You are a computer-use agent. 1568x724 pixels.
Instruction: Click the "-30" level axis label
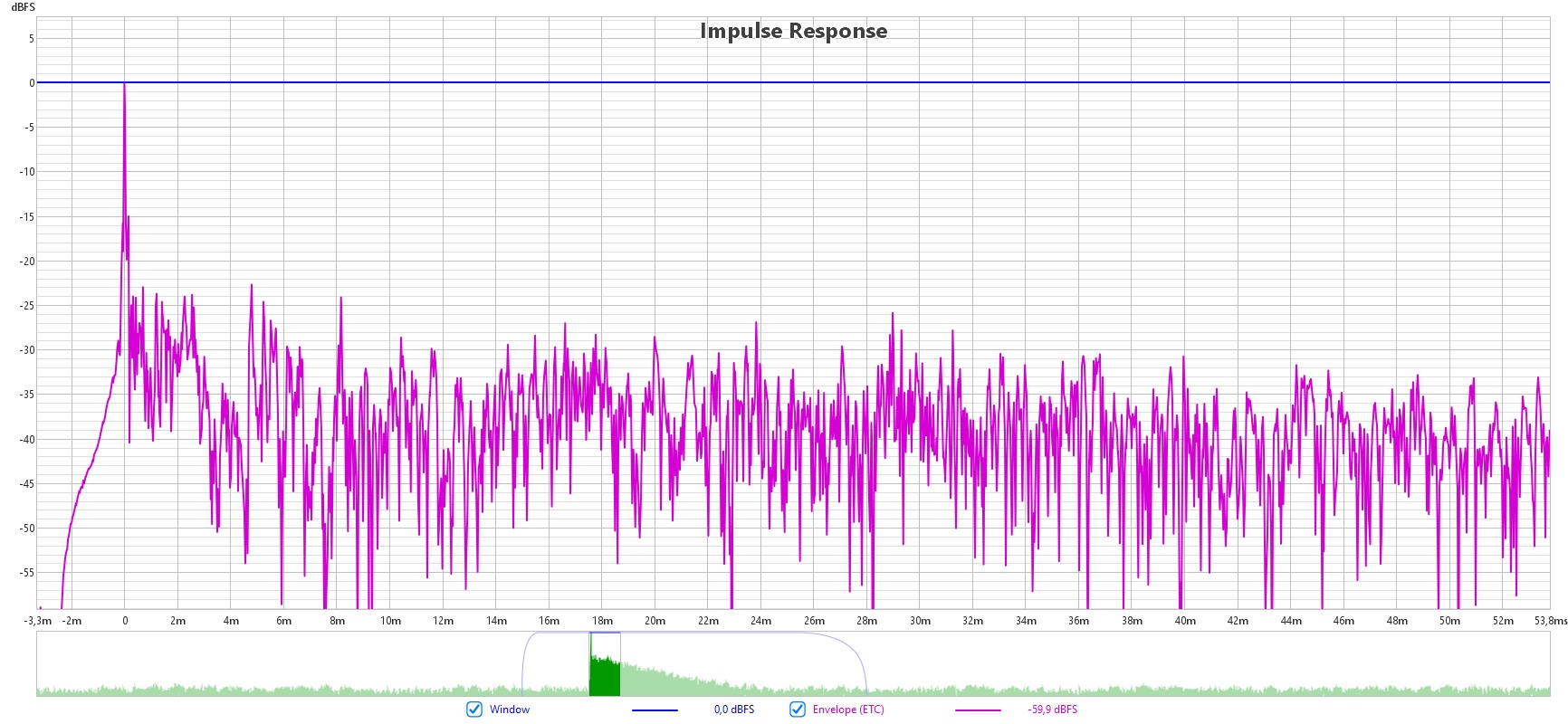click(27, 350)
